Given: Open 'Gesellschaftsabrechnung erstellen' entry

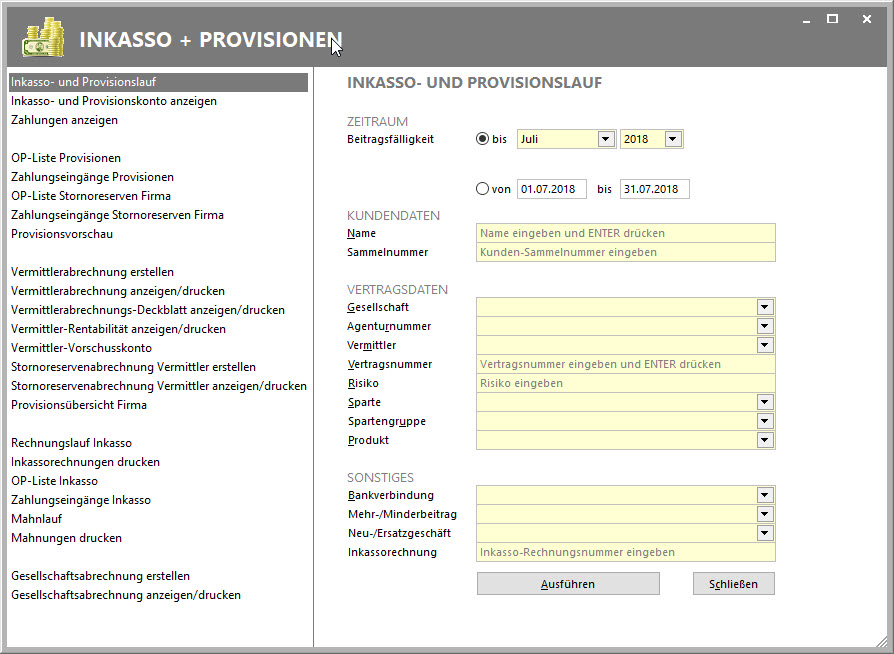Looking at the screenshot, I should pyautogui.click(x=100, y=576).
